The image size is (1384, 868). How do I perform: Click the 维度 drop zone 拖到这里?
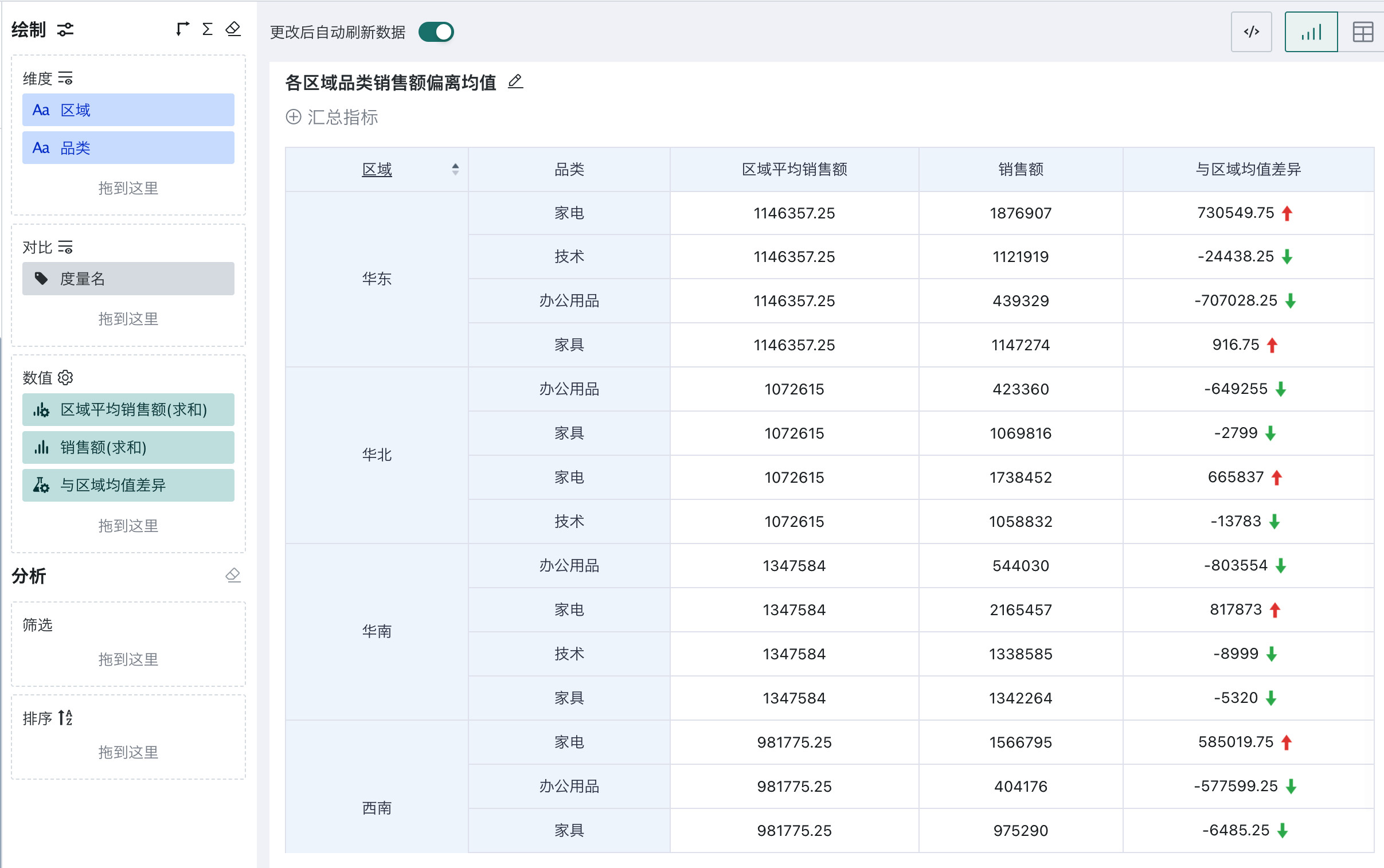click(128, 187)
